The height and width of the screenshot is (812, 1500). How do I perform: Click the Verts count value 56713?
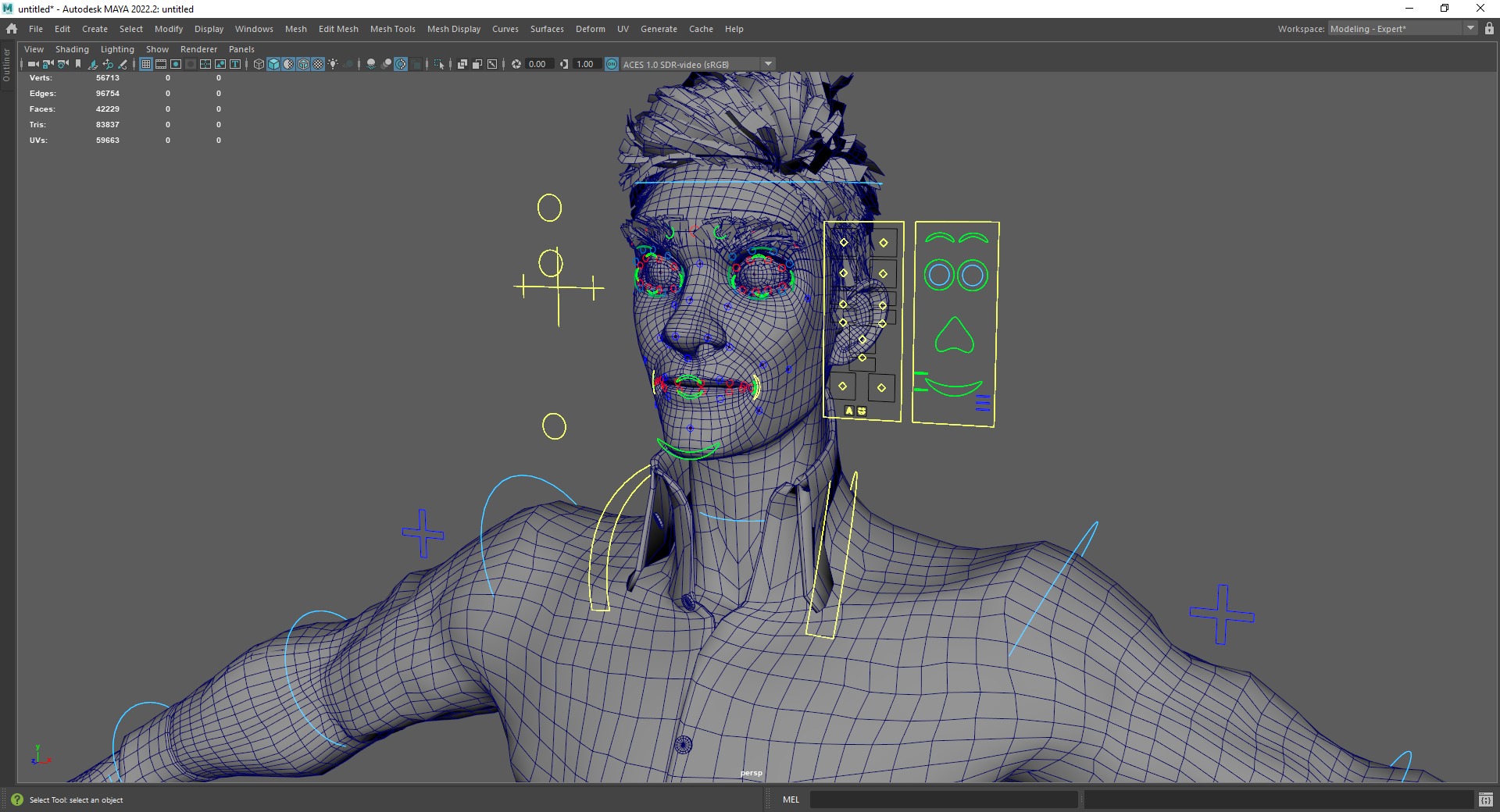point(108,78)
